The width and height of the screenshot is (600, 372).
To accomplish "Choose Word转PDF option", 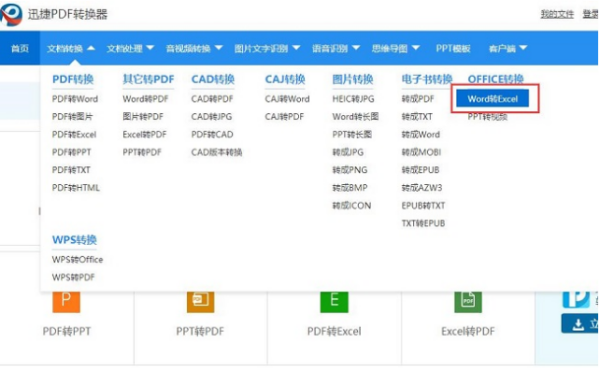I will point(145,99).
